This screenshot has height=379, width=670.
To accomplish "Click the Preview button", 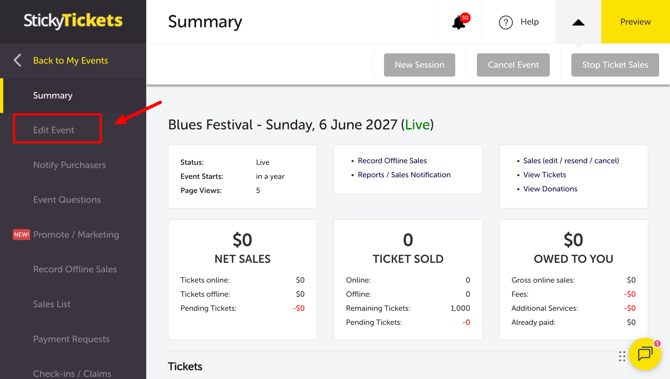I will (635, 22).
